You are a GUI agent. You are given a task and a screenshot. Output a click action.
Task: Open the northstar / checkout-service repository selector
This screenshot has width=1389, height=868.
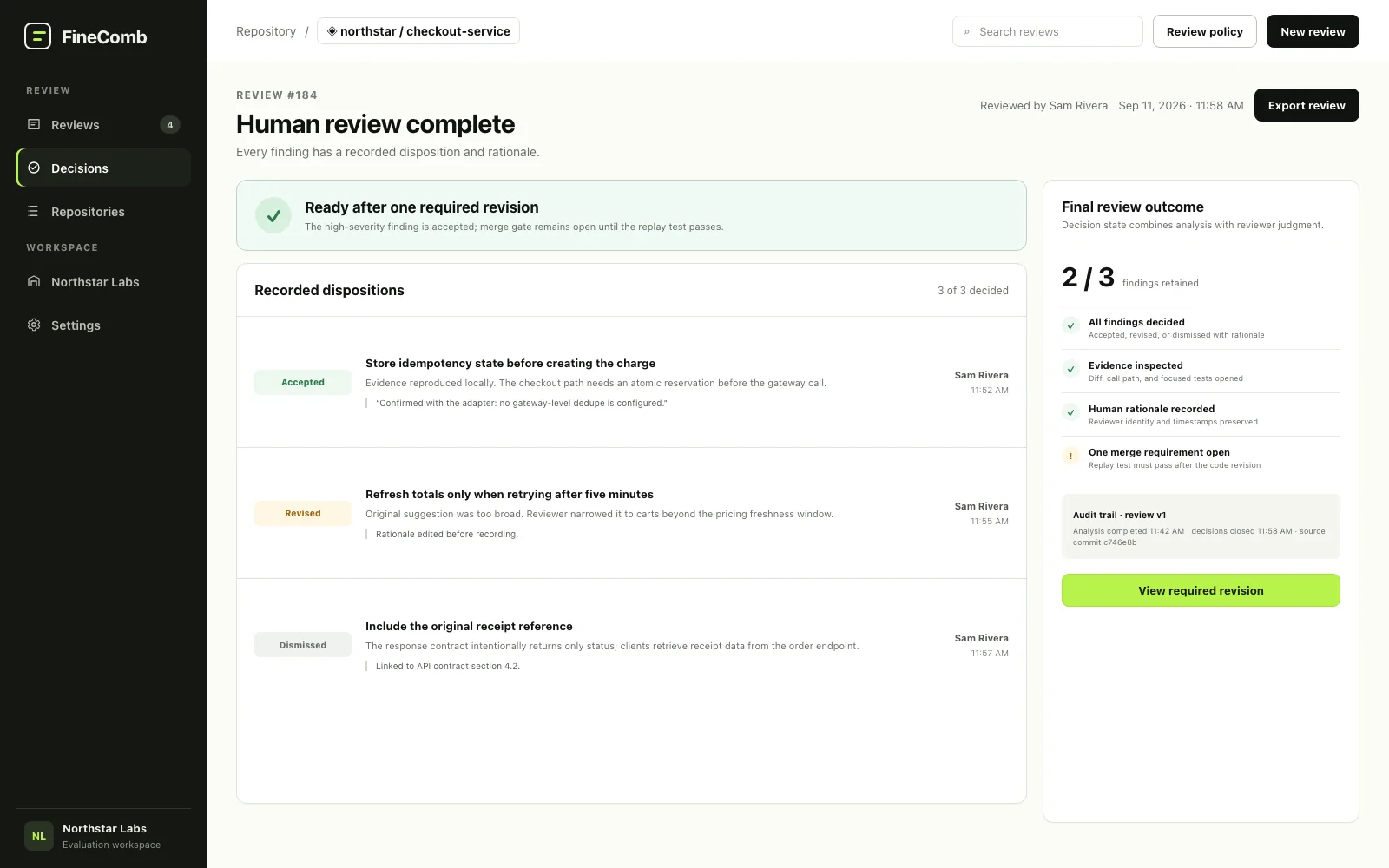[418, 31]
